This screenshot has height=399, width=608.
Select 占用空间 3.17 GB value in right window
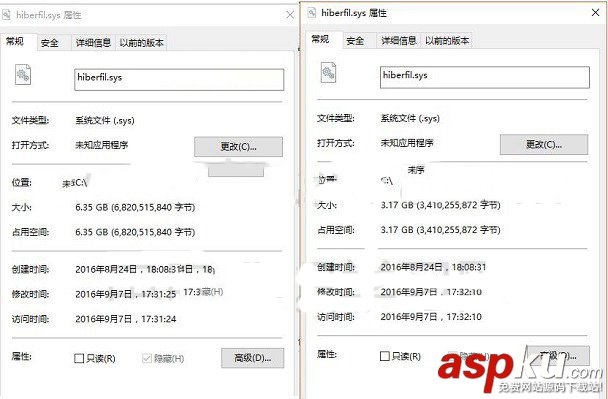[x=440, y=230]
